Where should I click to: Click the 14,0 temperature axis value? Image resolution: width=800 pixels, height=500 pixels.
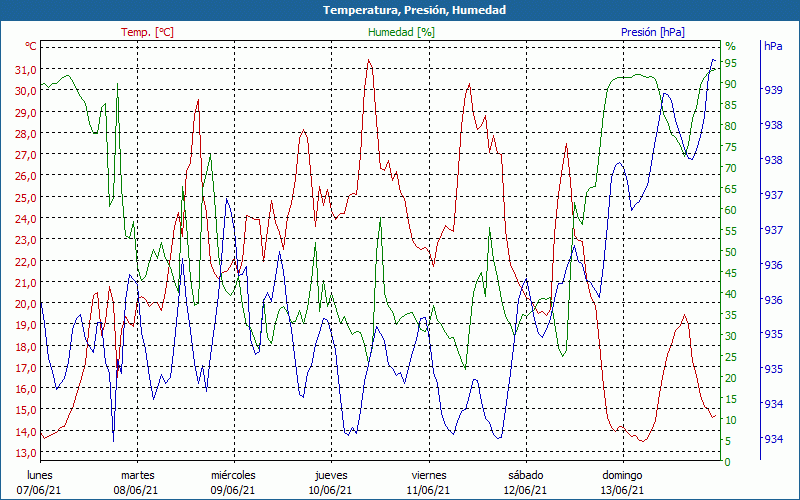point(24,432)
